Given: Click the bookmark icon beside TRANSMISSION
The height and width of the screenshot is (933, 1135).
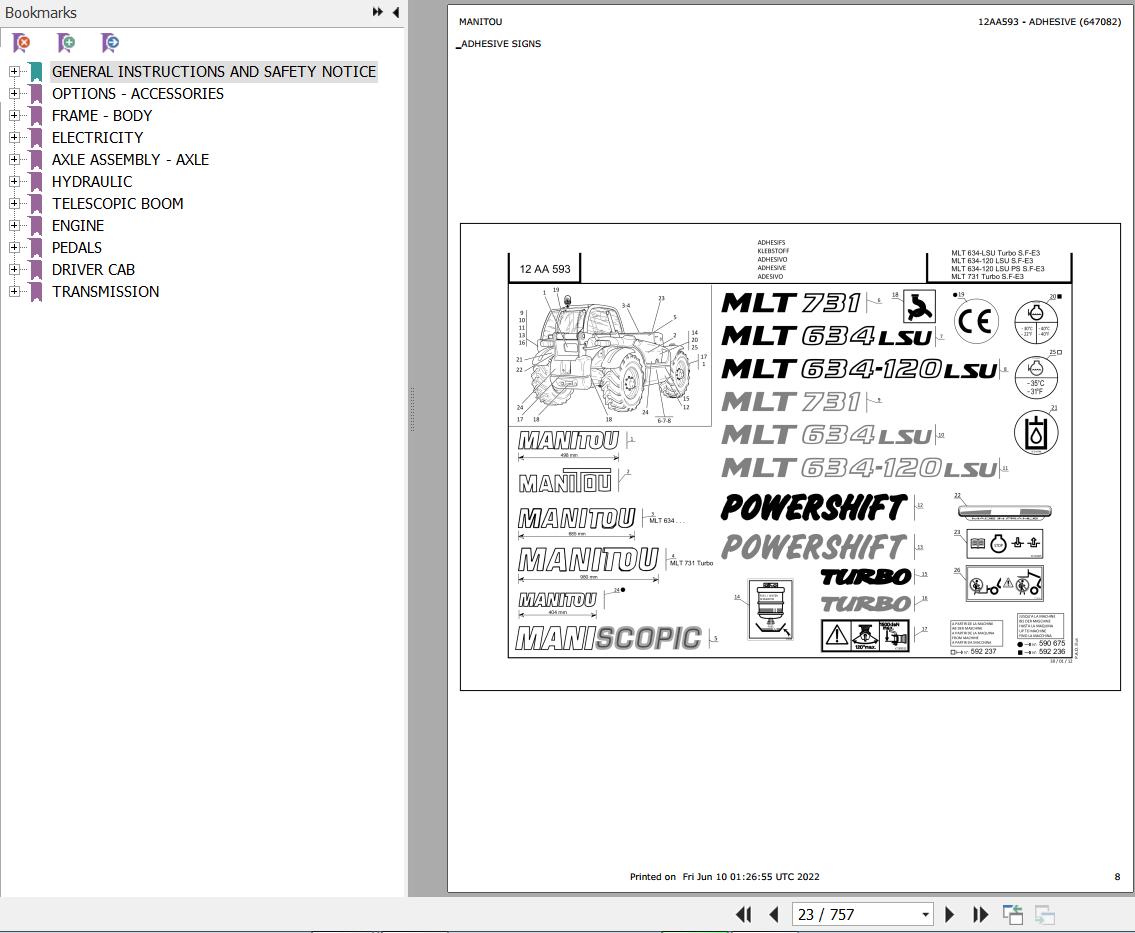Looking at the screenshot, I should coord(36,292).
